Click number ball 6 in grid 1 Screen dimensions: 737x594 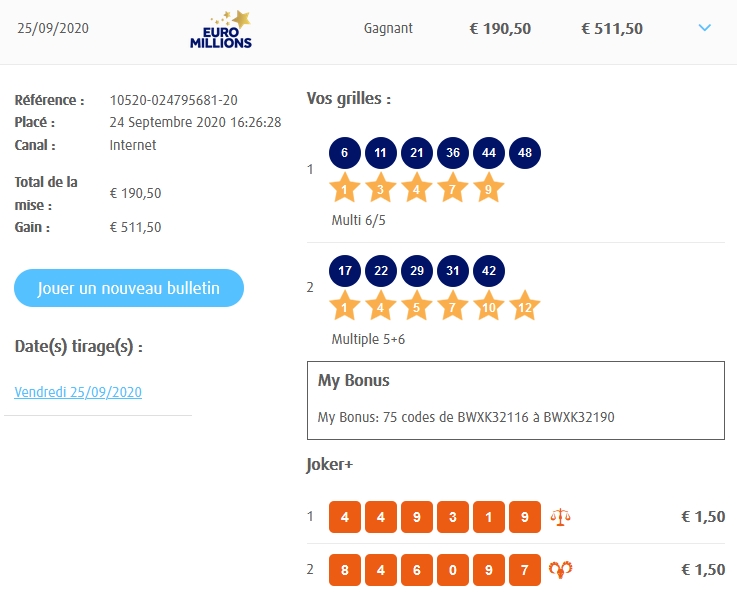(x=345, y=153)
